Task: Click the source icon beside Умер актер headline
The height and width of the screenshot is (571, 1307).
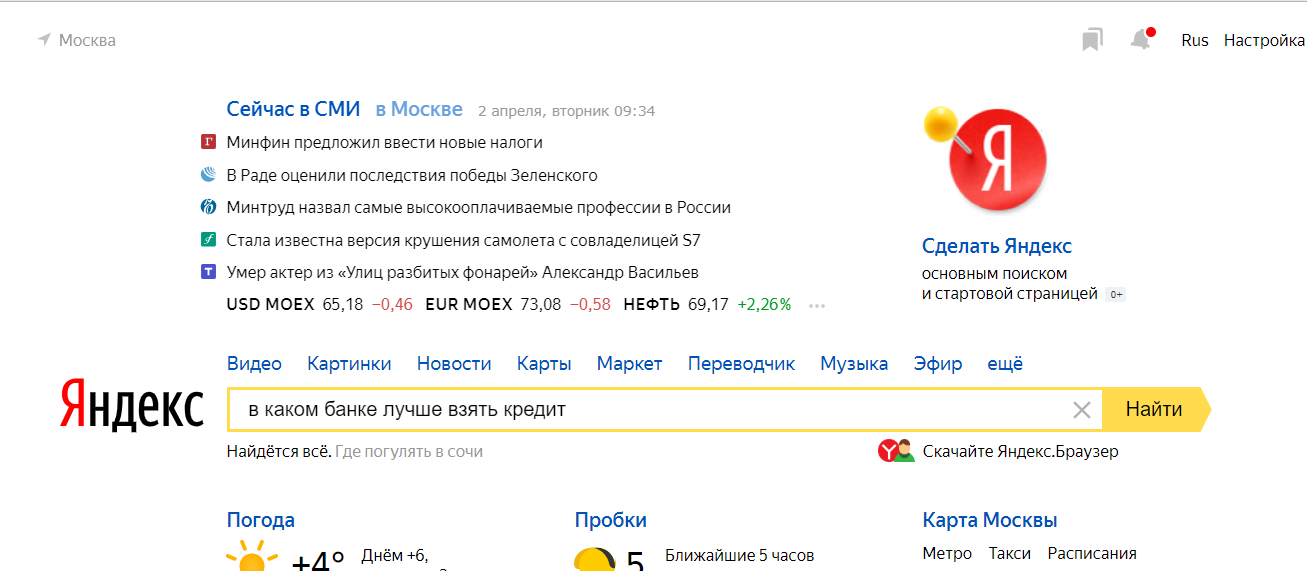Action: [208, 272]
